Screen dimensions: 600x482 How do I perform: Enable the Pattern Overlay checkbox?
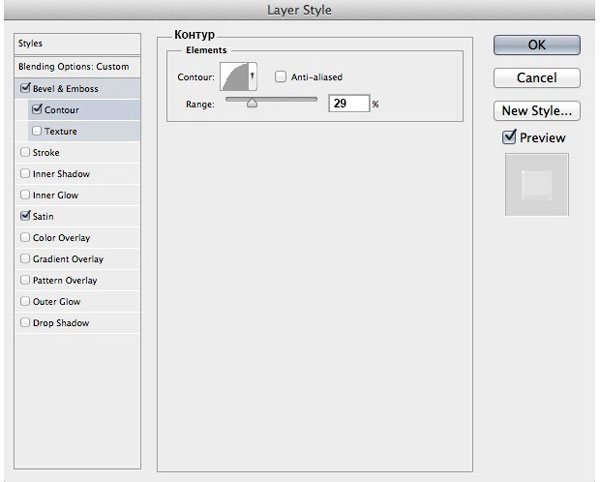tap(25, 280)
